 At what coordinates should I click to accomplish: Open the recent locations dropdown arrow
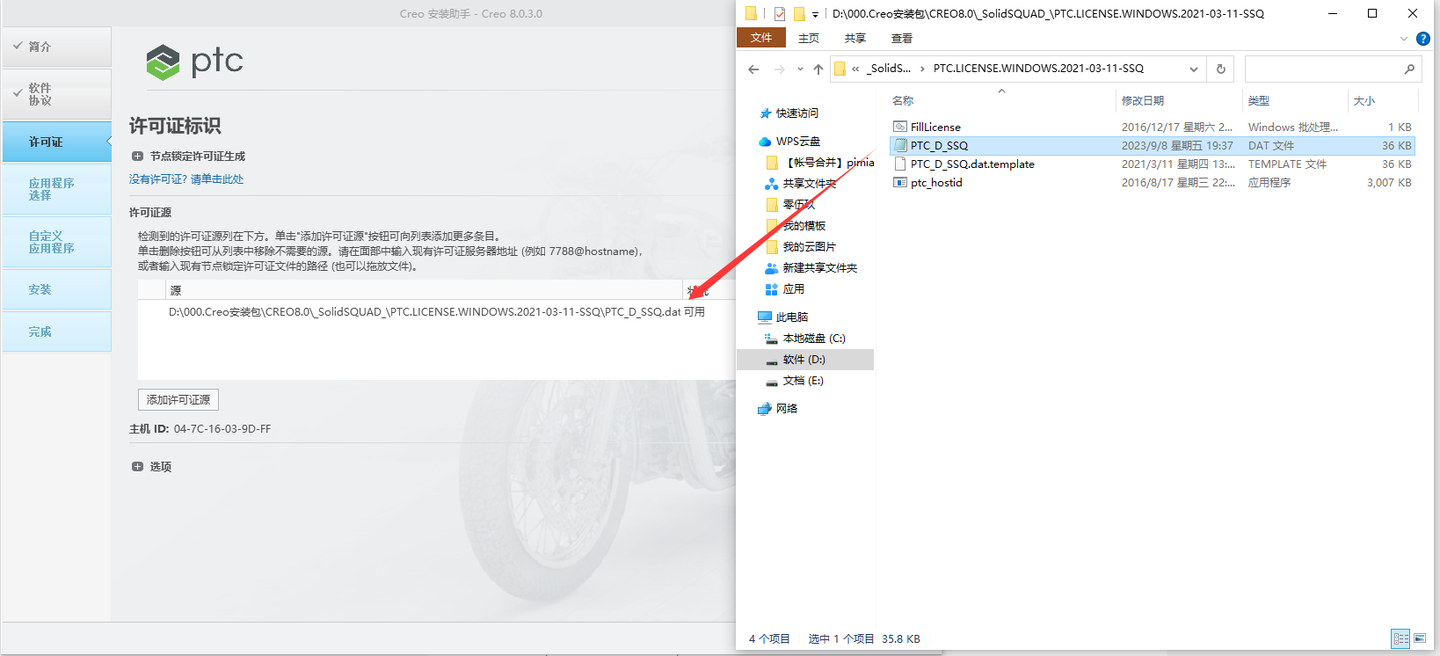point(800,69)
